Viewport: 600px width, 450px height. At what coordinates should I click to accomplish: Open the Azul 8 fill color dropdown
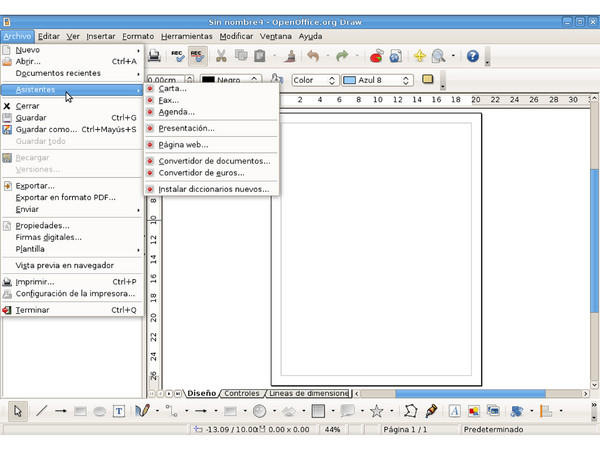(377, 80)
